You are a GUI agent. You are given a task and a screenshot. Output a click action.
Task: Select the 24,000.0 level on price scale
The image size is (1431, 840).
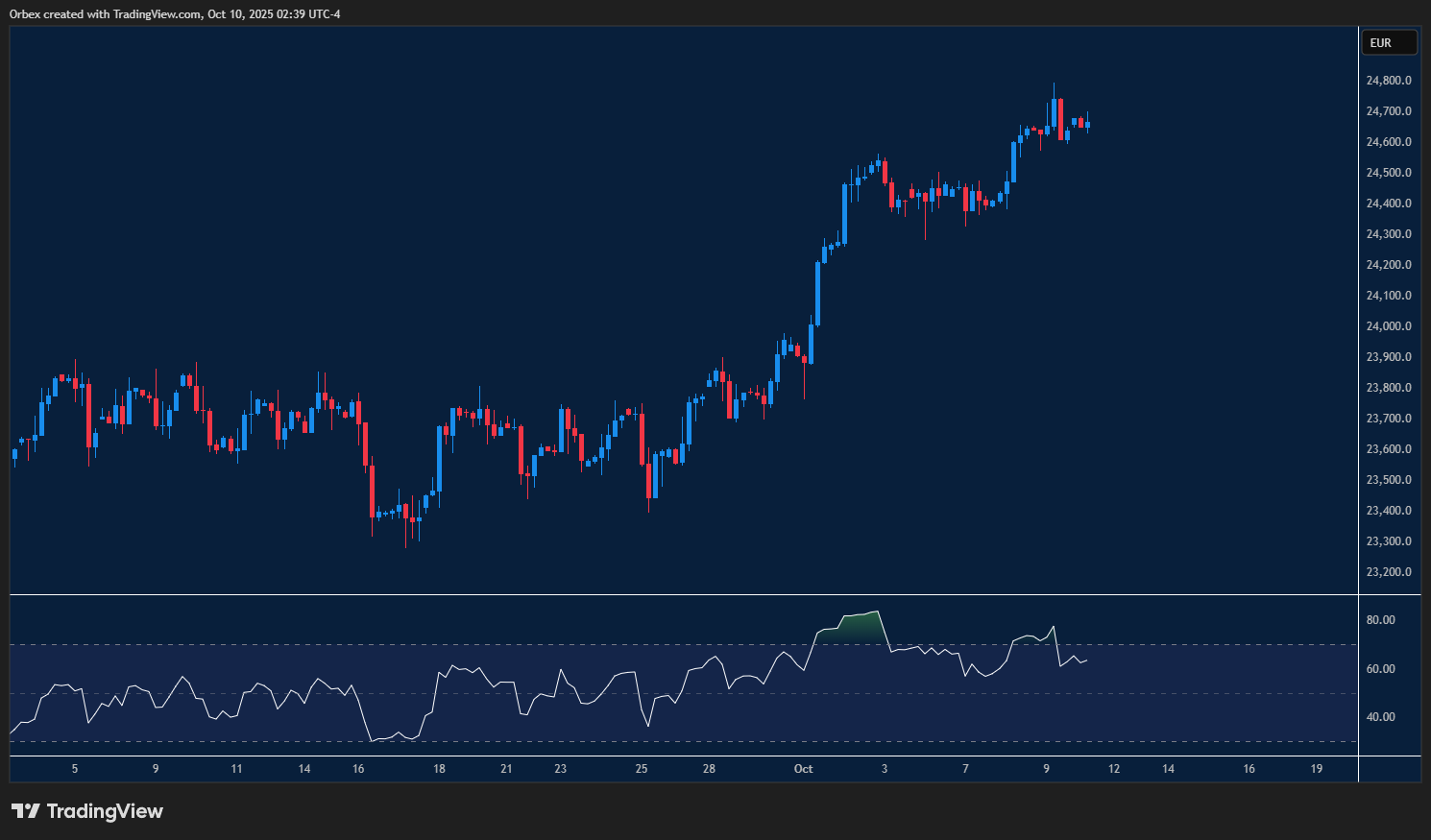pos(1388,326)
